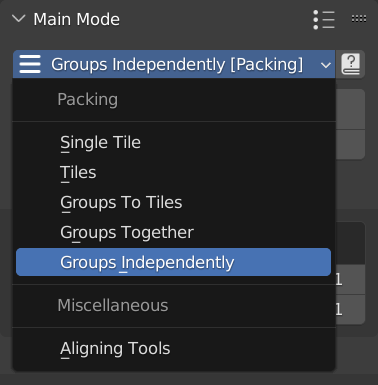Click the mode selector's dropdown arrow
Image resolution: width=378 pixels, height=385 pixels.
(x=326, y=65)
